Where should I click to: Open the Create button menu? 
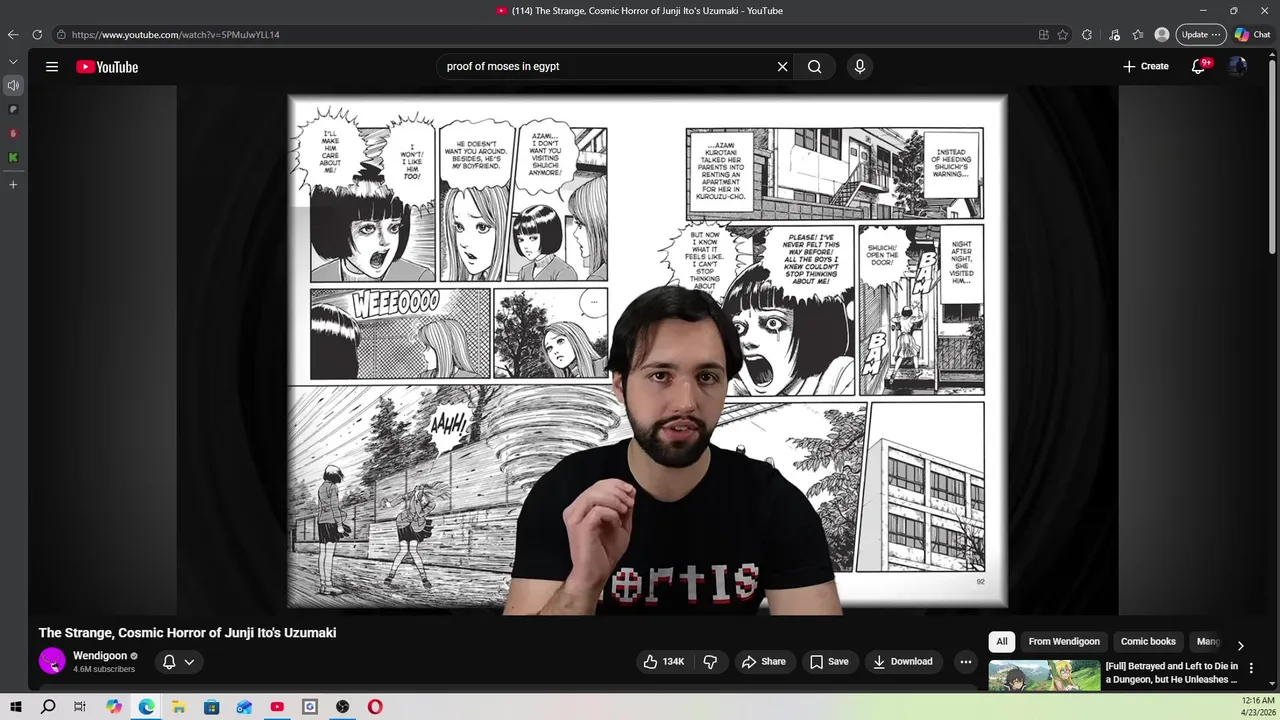point(1145,66)
